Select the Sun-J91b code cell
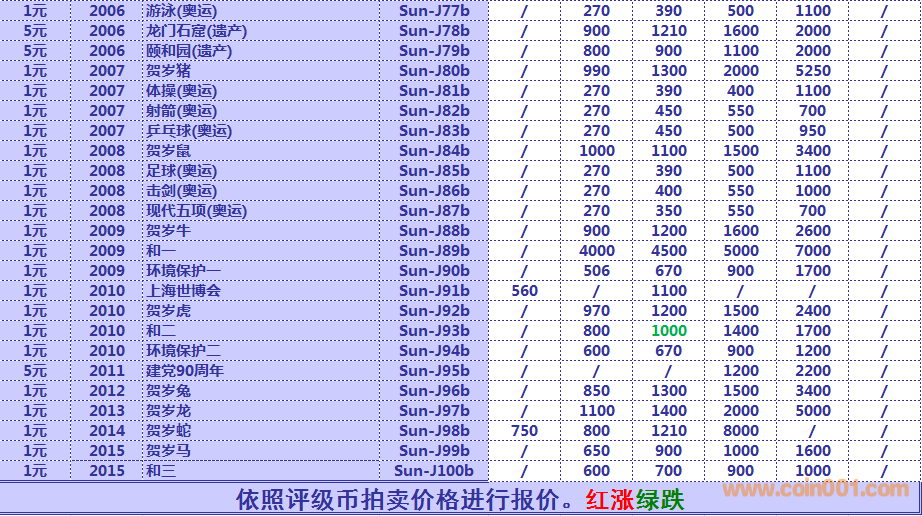922x516 pixels. 434,291
